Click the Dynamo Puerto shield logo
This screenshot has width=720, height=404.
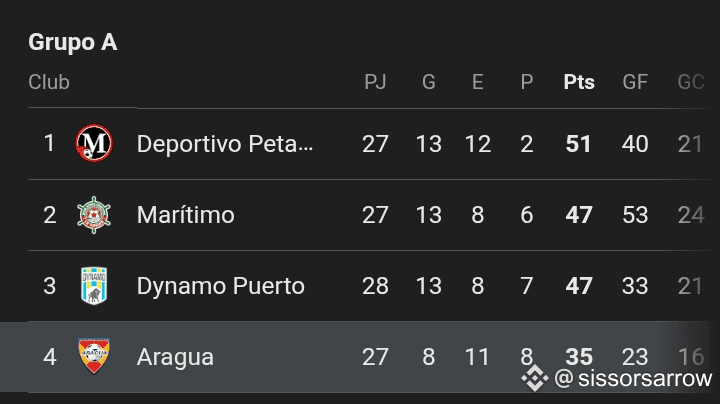(x=94, y=286)
